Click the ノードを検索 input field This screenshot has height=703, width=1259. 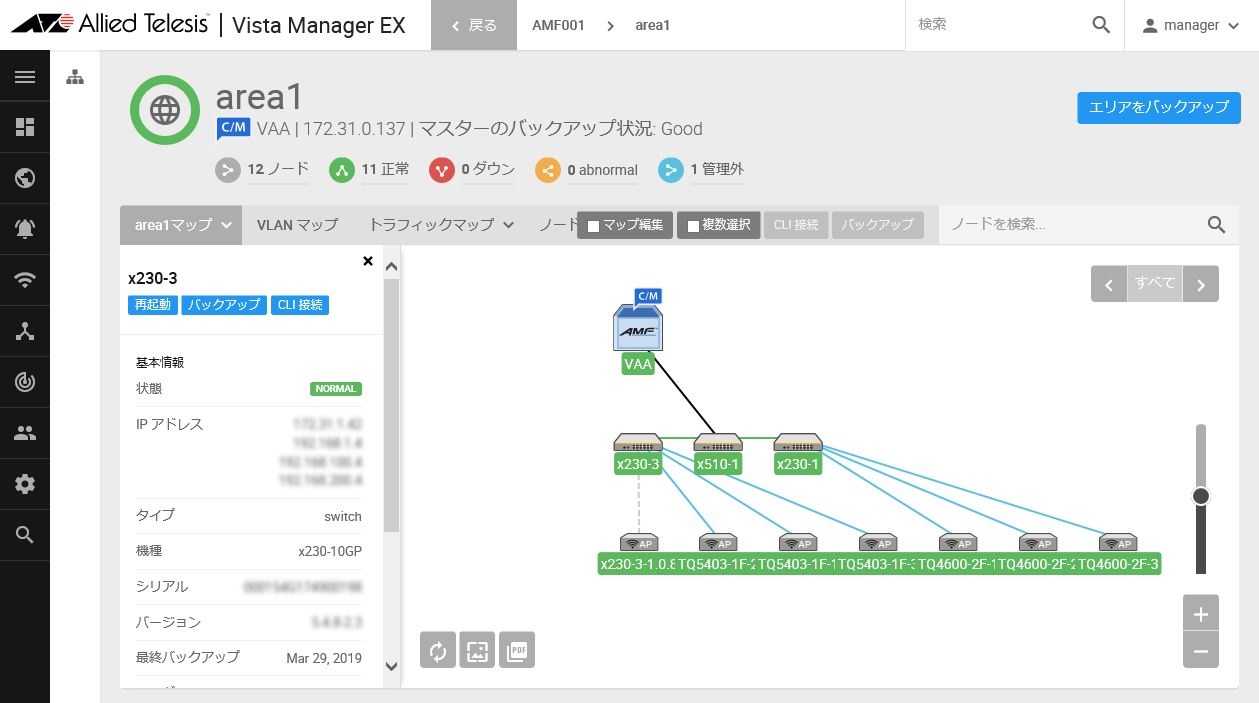coord(1072,225)
